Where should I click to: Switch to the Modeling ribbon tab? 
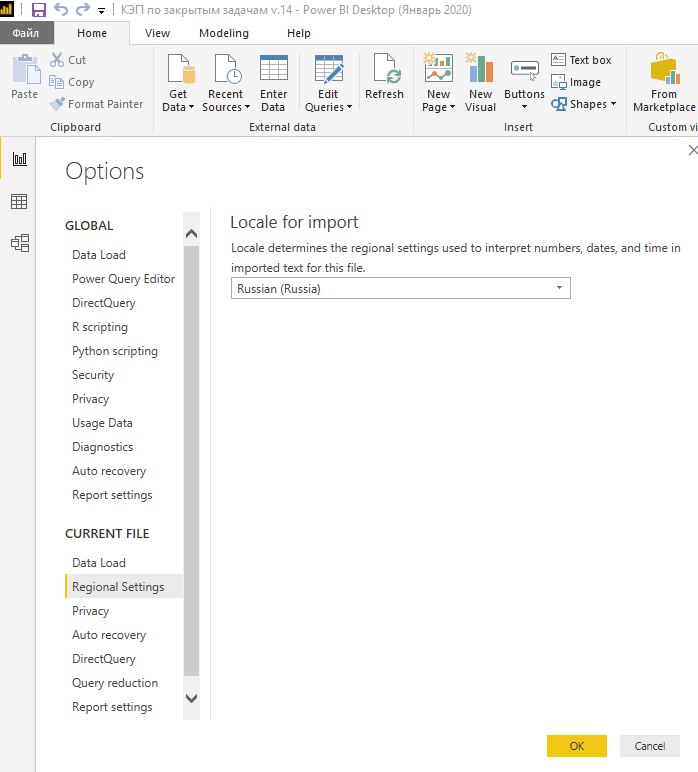[x=224, y=33]
